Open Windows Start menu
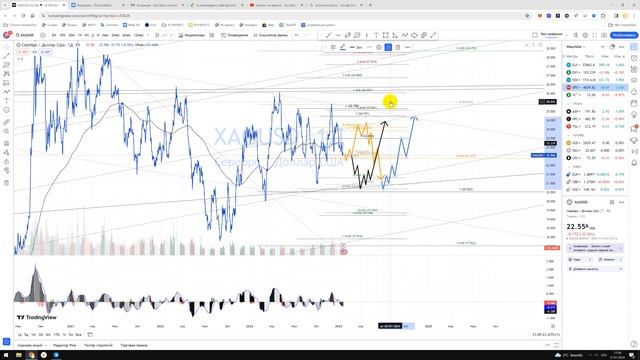The width and height of the screenshot is (640, 360). pos(6,355)
